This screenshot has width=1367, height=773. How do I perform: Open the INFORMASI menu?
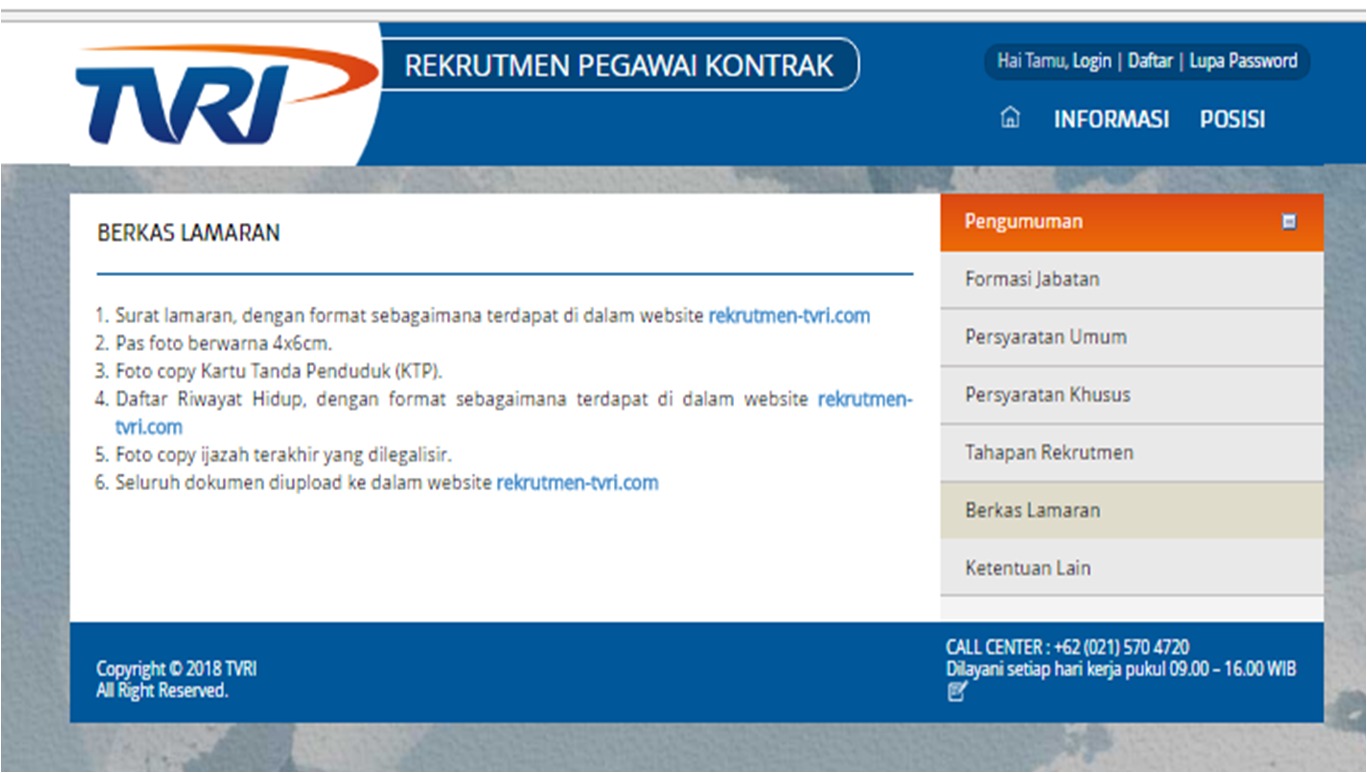point(1111,120)
